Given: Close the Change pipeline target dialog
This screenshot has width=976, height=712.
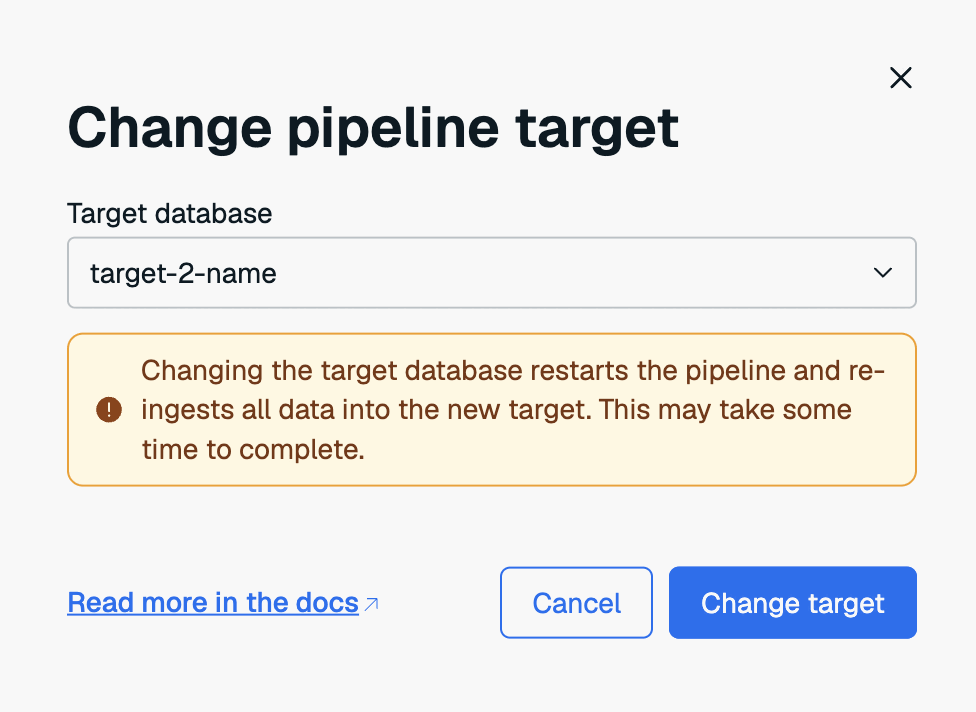Looking at the screenshot, I should click(901, 78).
